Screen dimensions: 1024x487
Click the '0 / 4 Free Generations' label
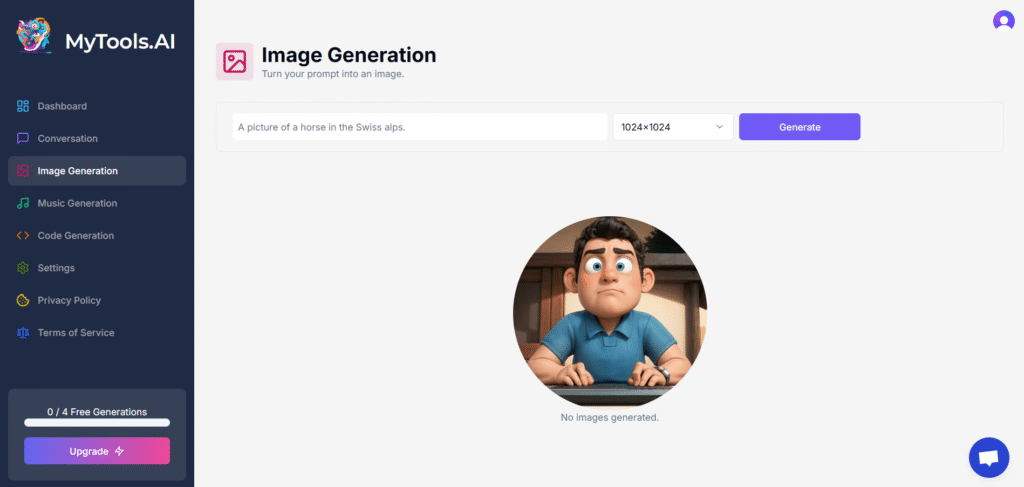97,412
